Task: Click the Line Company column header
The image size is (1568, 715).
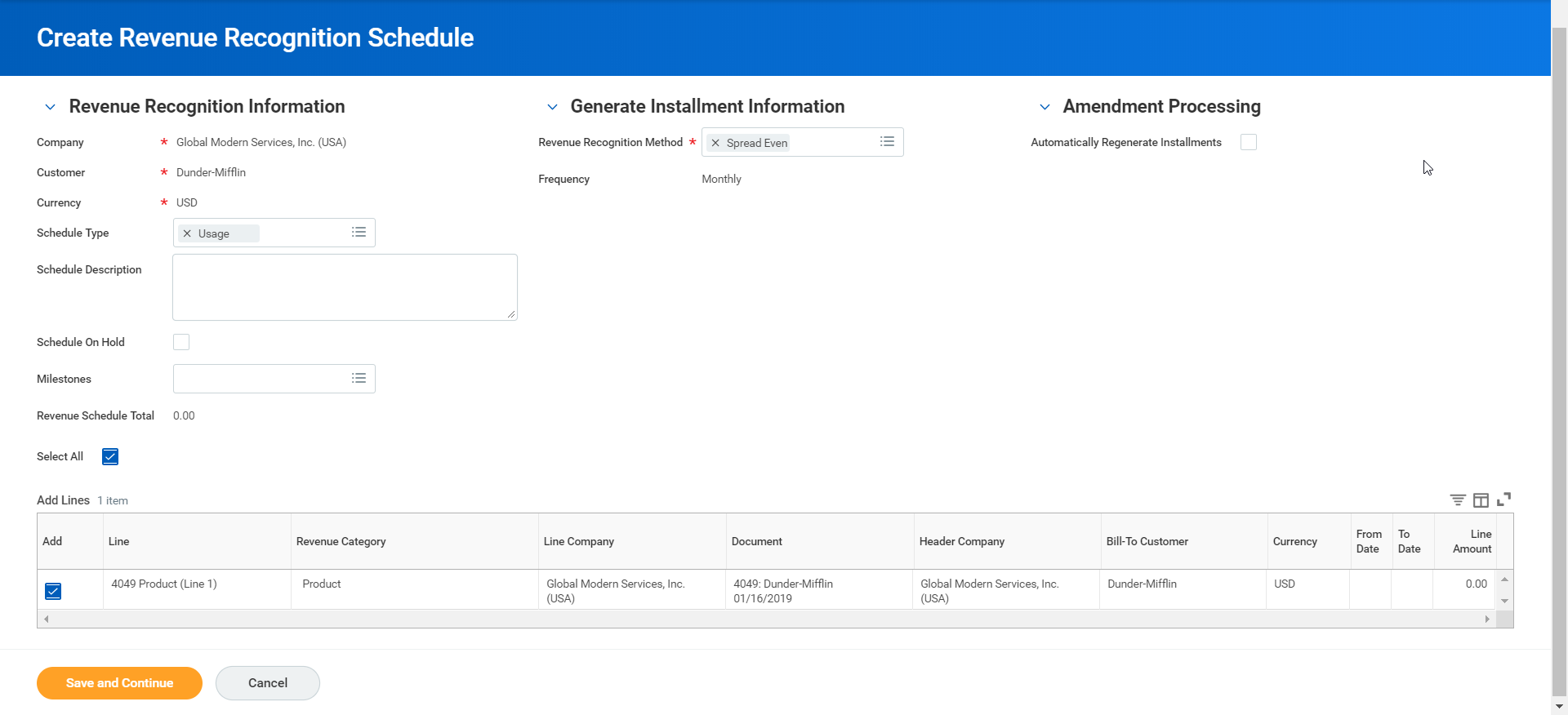Action: pyautogui.click(x=632, y=541)
